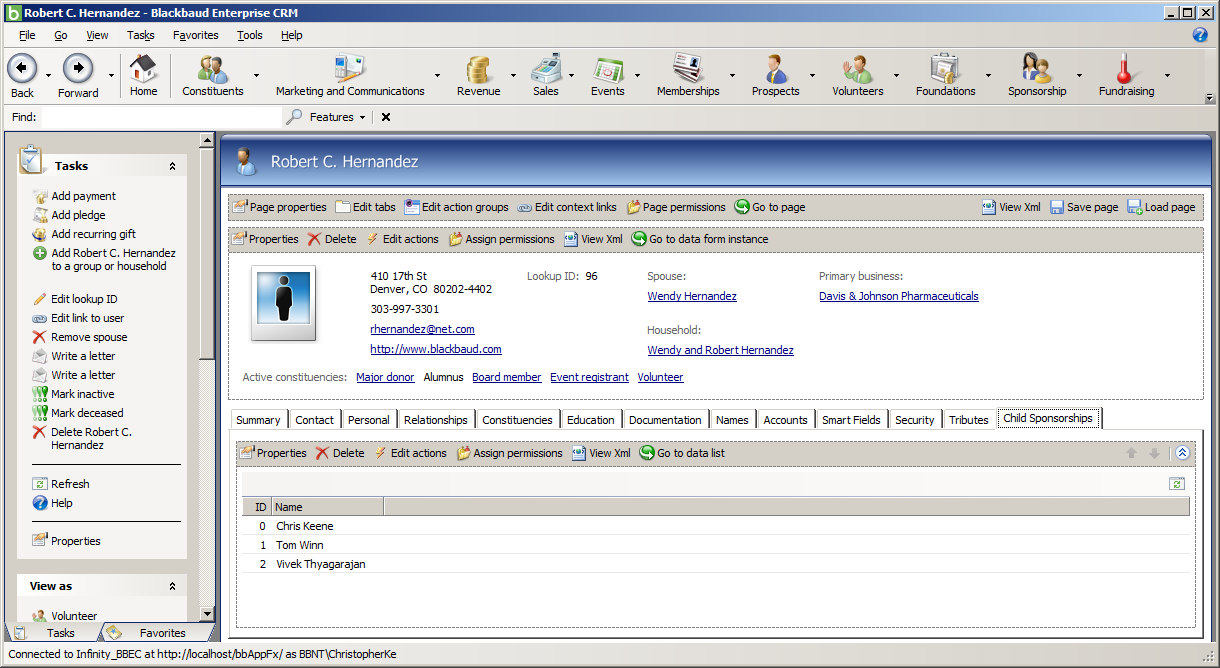The height and width of the screenshot is (668, 1220).
Task: Select the Chris Keene row
Action: pos(715,526)
